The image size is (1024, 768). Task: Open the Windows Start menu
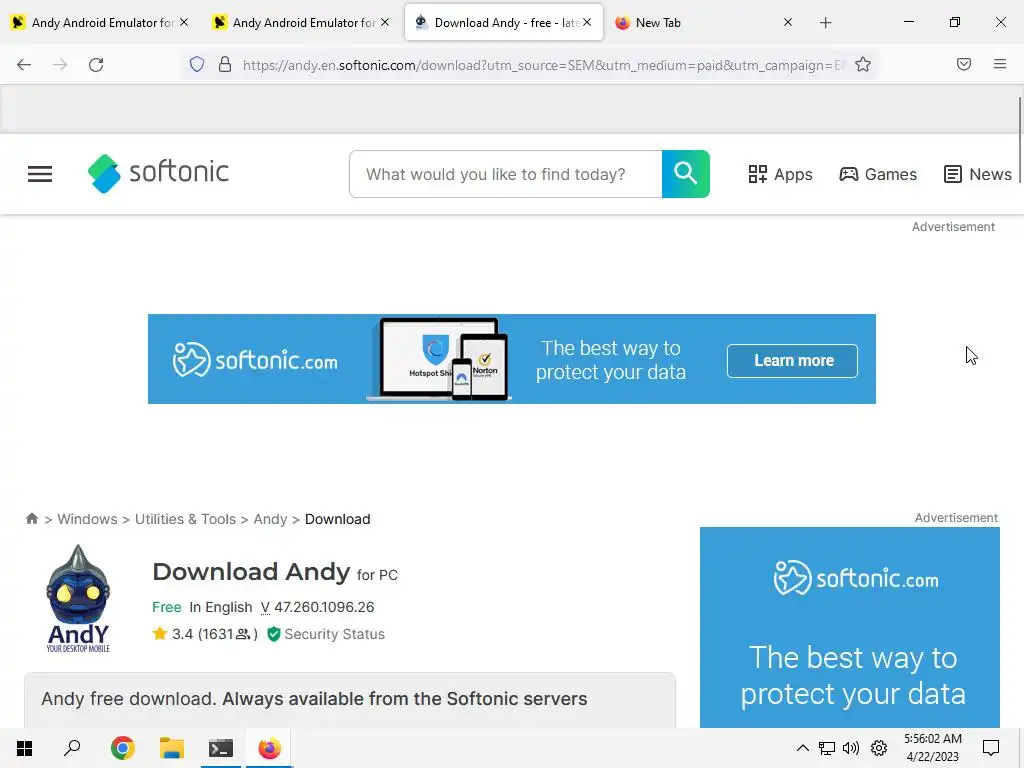tap(24, 748)
